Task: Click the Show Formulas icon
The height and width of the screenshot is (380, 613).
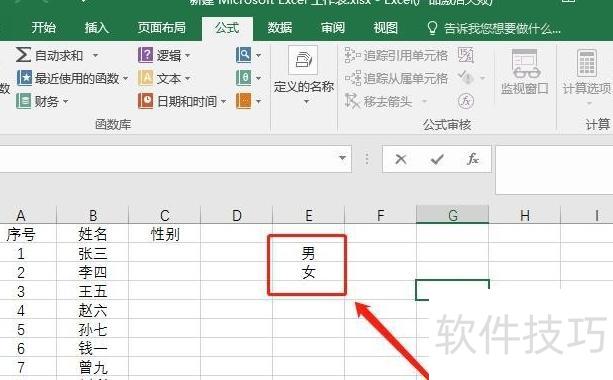Action: [x=466, y=55]
